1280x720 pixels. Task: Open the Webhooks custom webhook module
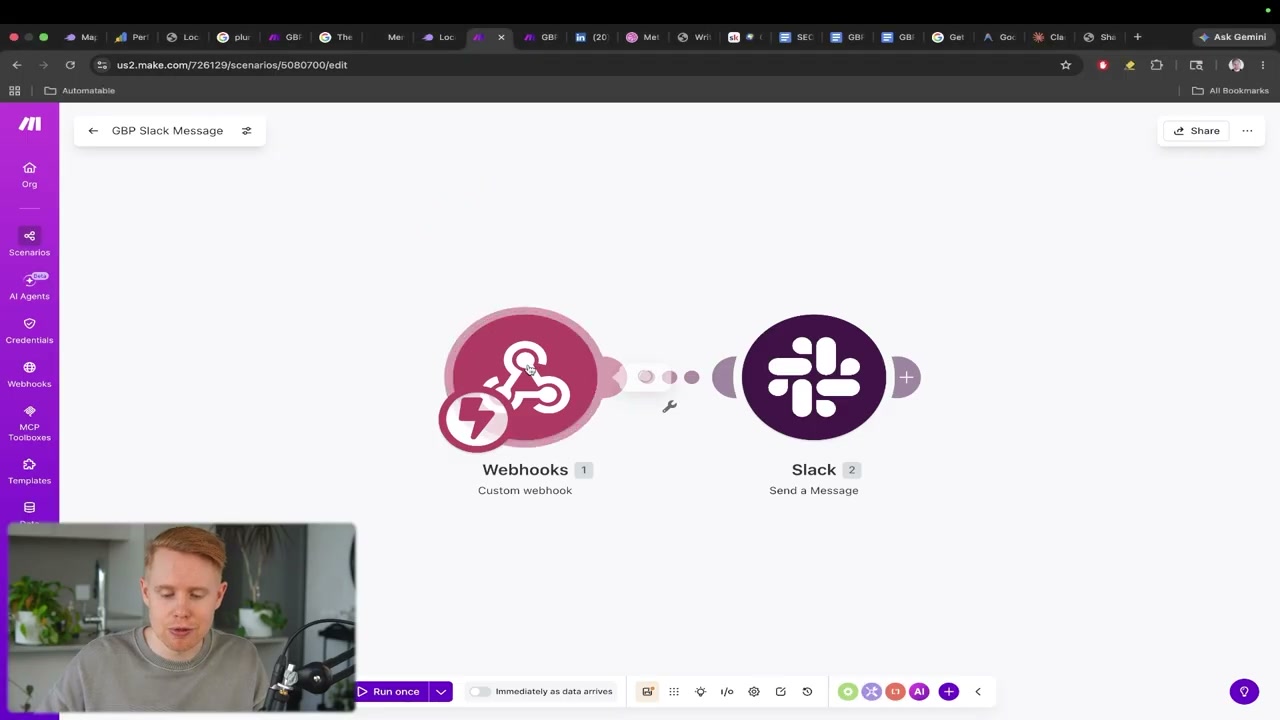click(x=524, y=377)
